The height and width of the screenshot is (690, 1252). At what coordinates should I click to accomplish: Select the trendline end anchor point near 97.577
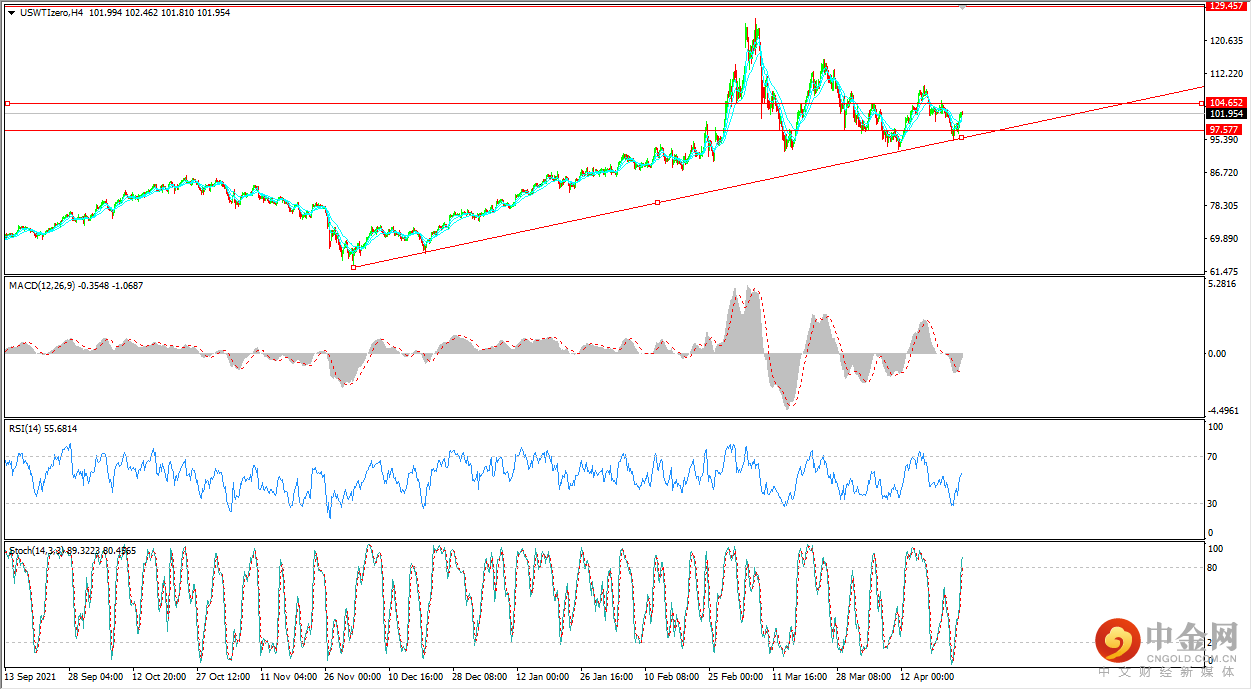[x=961, y=137]
